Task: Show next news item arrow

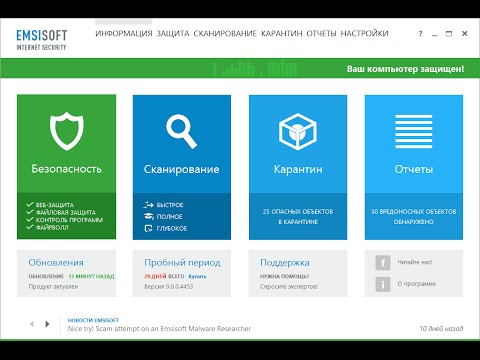Action: click(47, 324)
